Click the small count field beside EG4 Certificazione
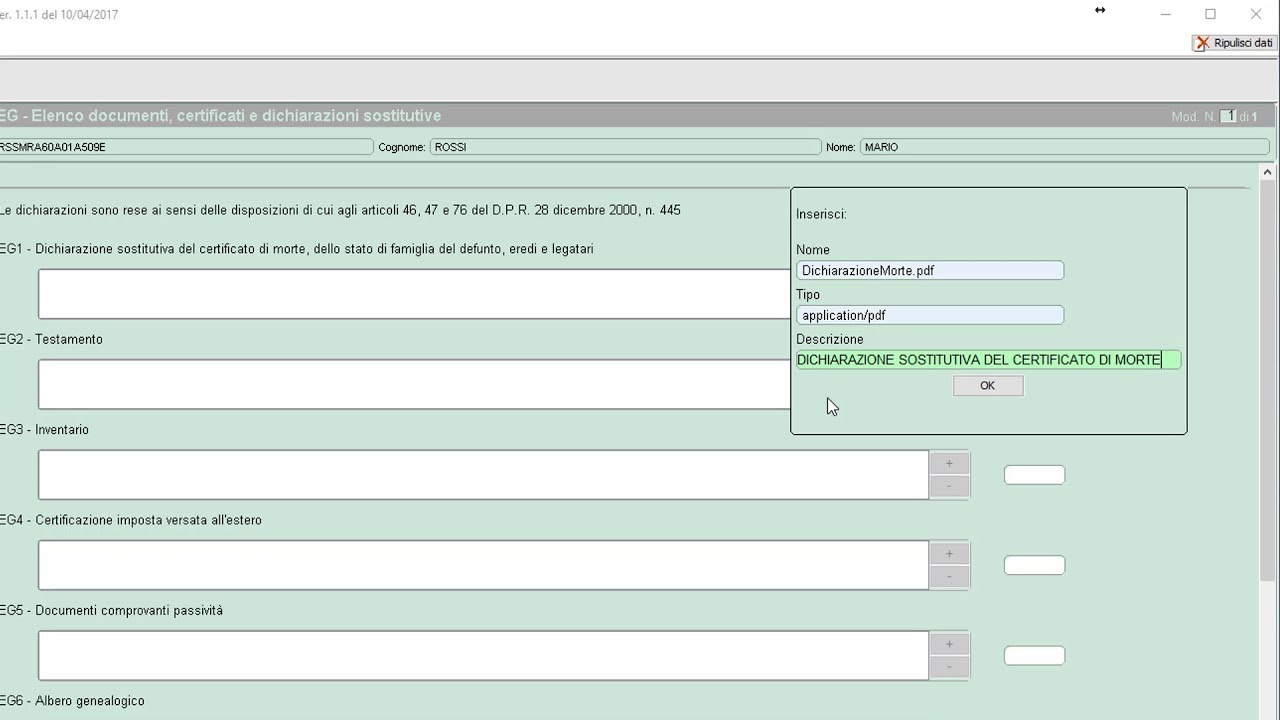The height and width of the screenshot is (720, 1280). coord(1034,565)
